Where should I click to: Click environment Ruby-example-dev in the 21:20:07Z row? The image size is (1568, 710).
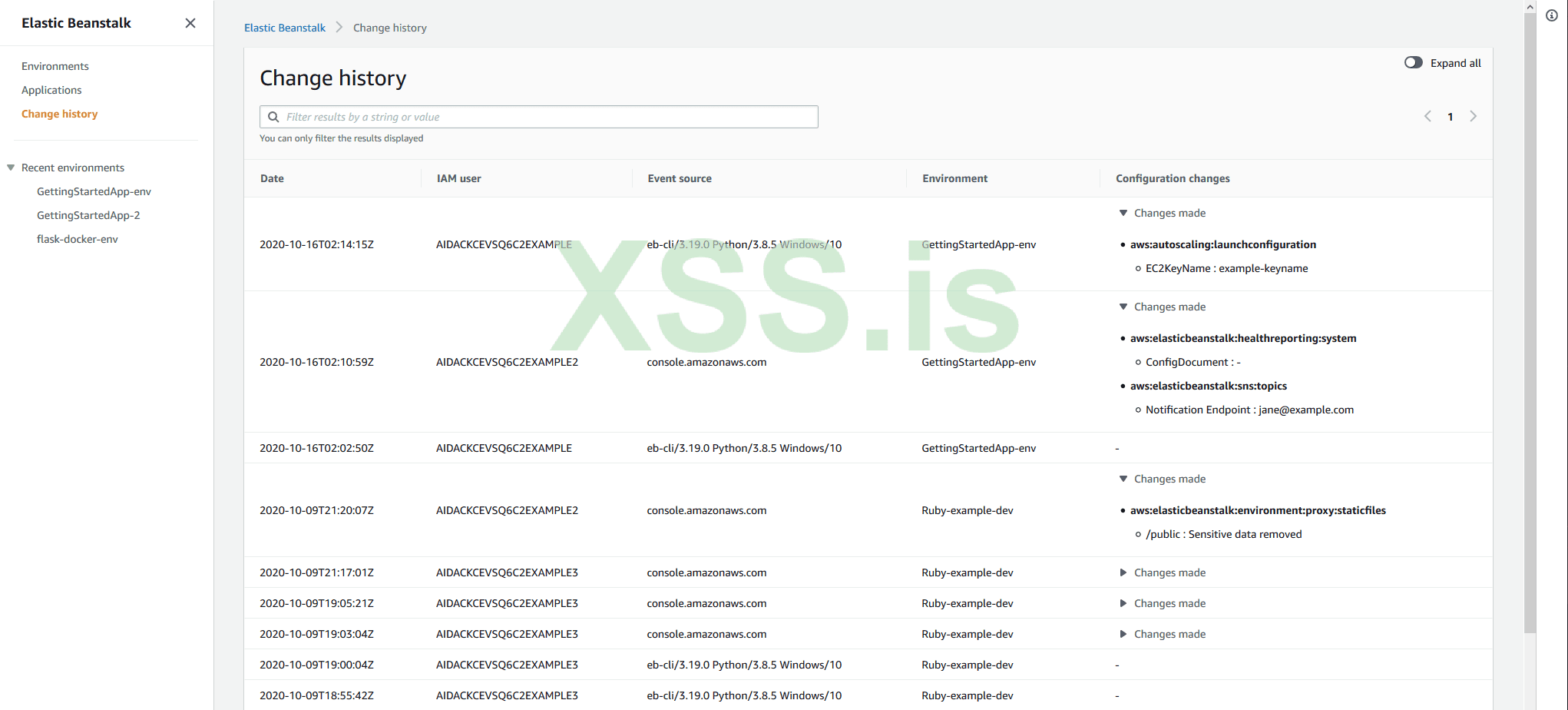click(x=968, y=510)
